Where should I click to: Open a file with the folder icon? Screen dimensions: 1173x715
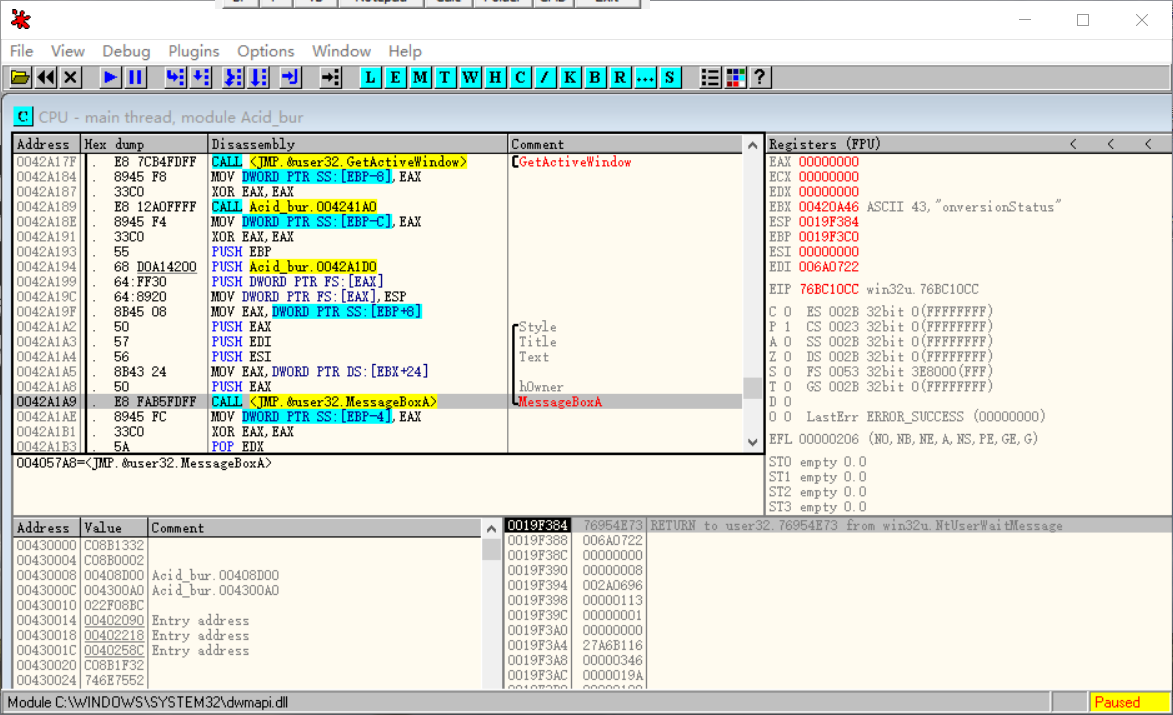coord(20,77)
